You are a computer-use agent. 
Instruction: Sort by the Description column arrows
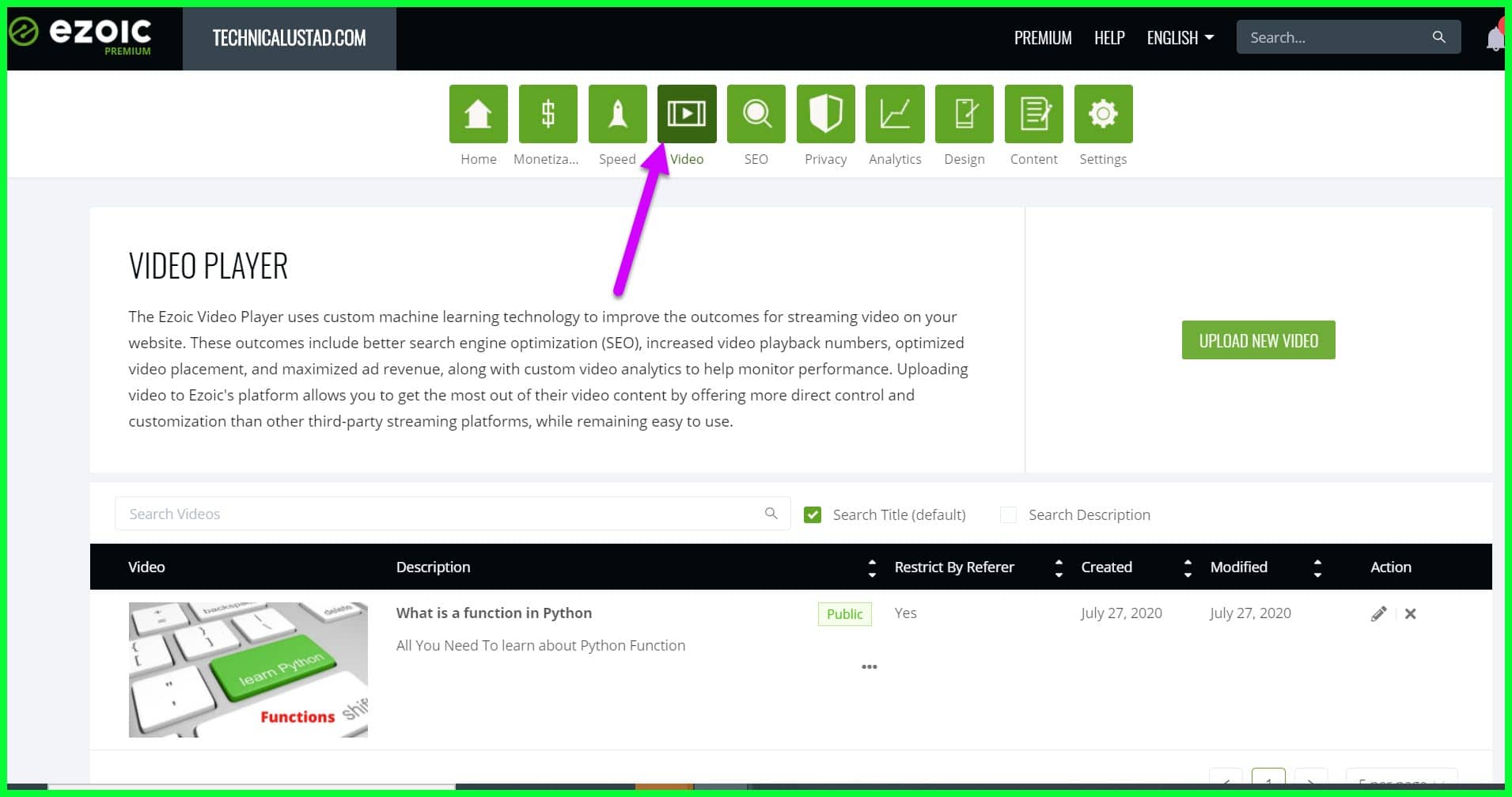[x=872, y=567]
